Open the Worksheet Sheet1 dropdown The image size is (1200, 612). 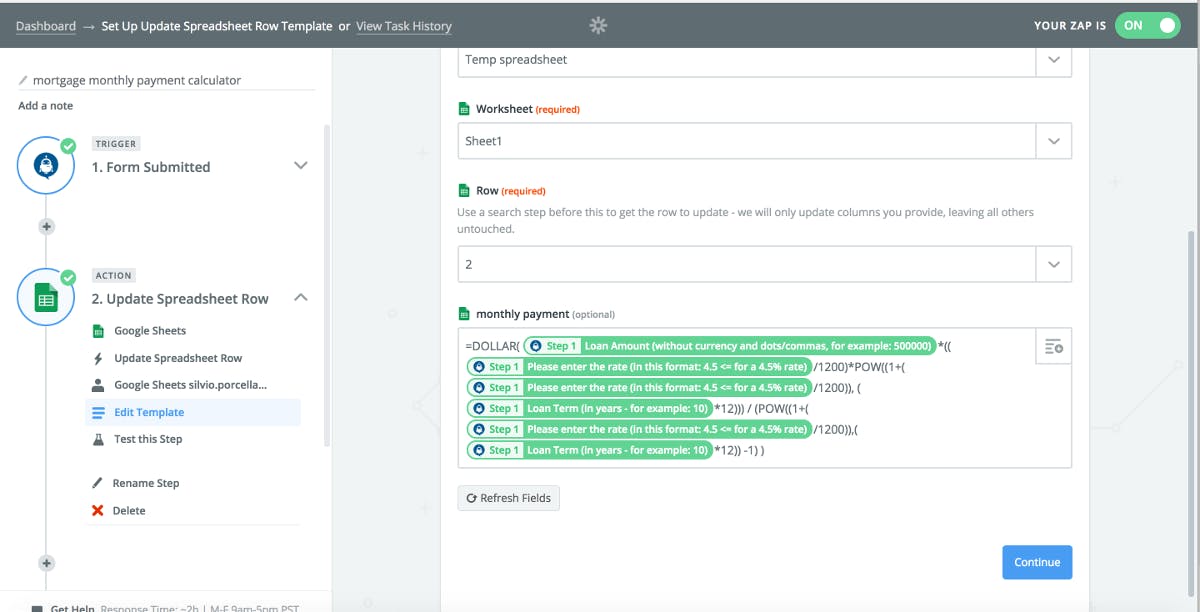point(1053,141)
